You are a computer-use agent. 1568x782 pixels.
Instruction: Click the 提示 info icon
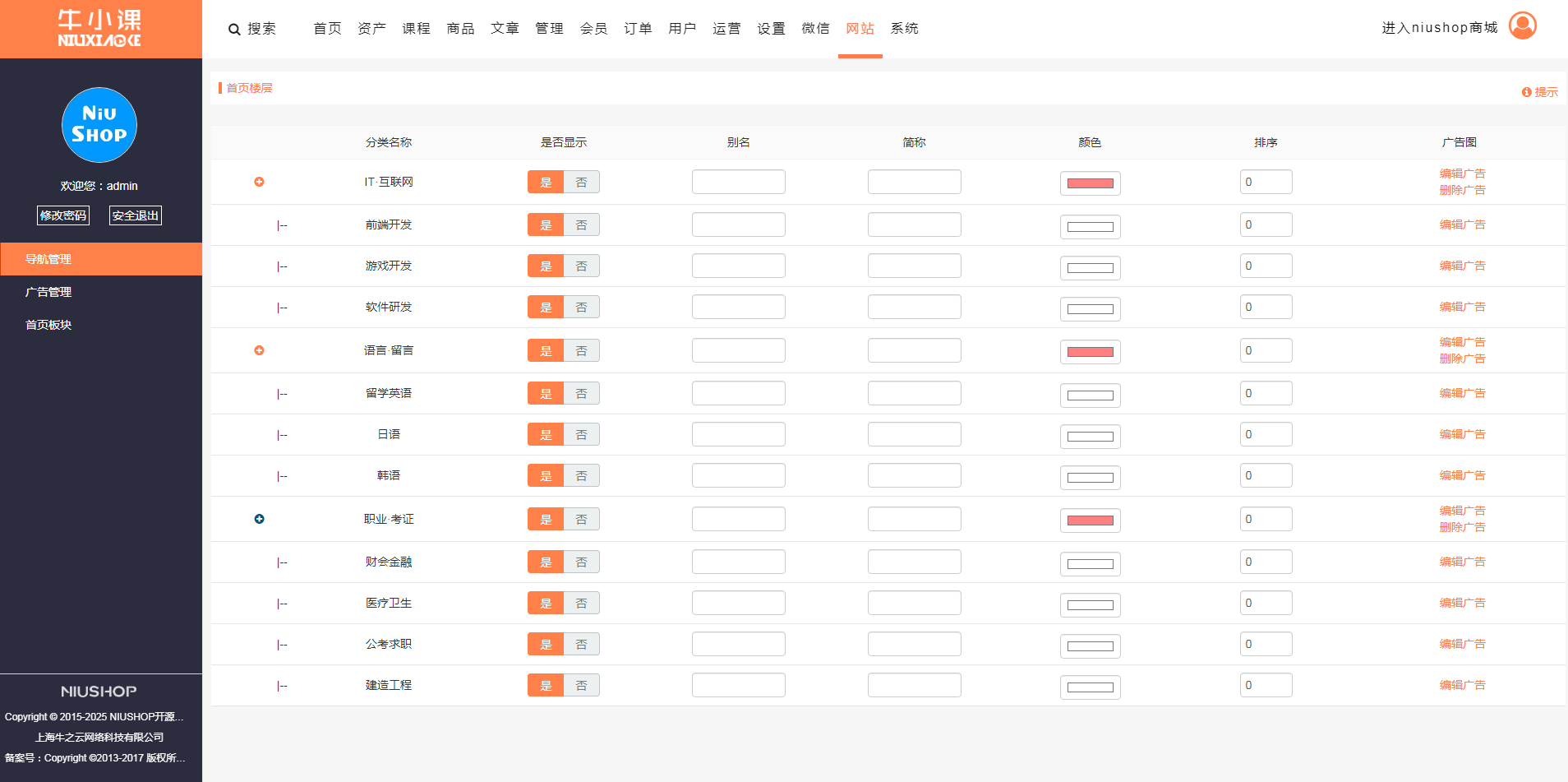point(1526,92)
